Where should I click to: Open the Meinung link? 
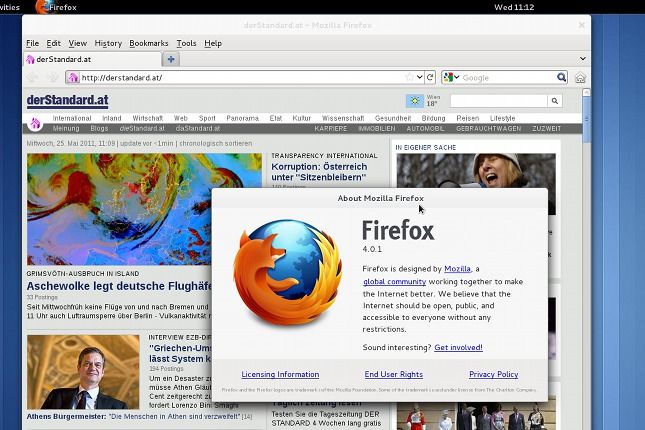tap(66, 128)
